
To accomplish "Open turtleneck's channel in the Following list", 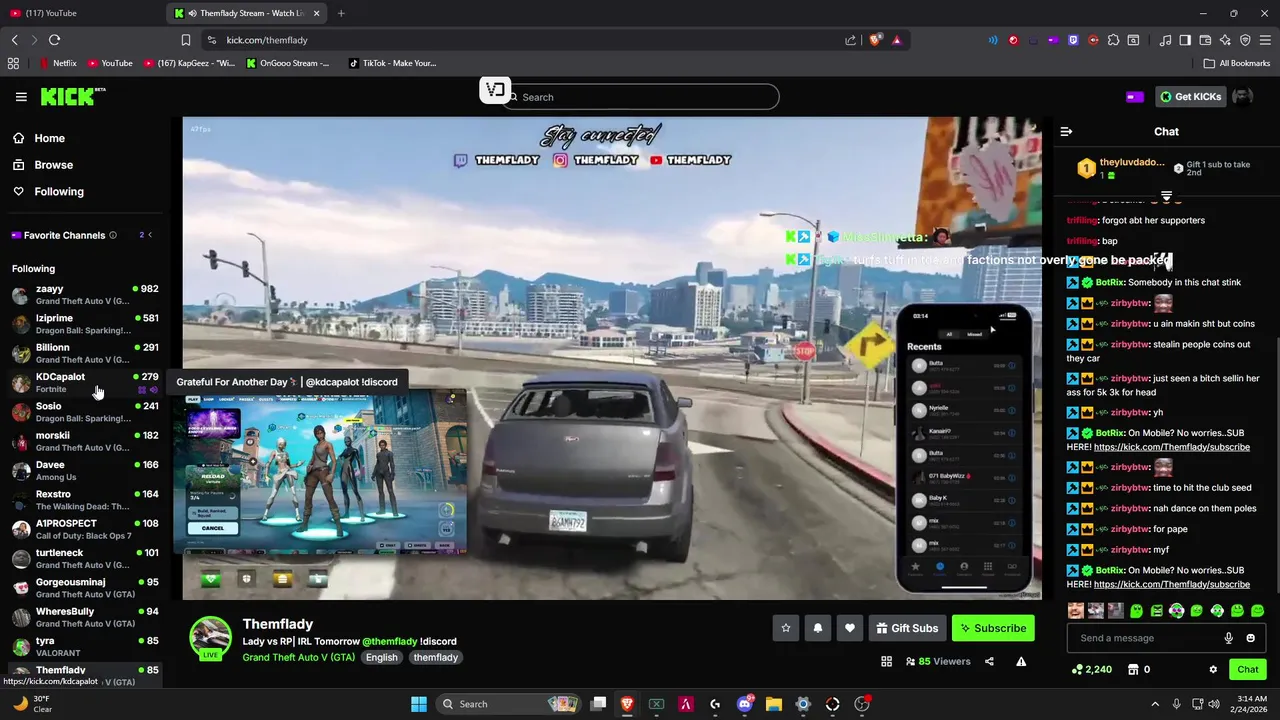I will (x=84, y=558).
